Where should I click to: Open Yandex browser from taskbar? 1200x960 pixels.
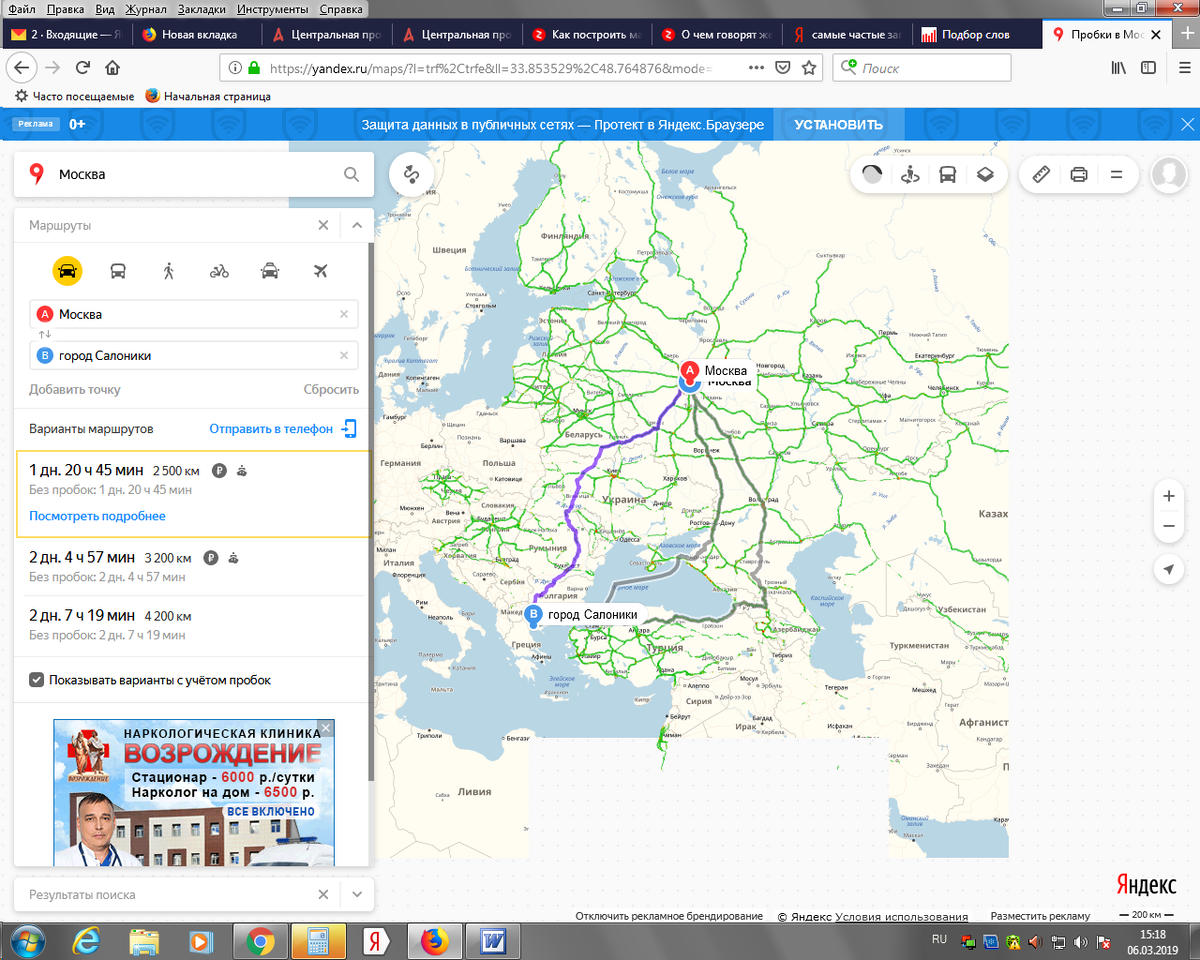pyautogui.click(x=376, y=941)
